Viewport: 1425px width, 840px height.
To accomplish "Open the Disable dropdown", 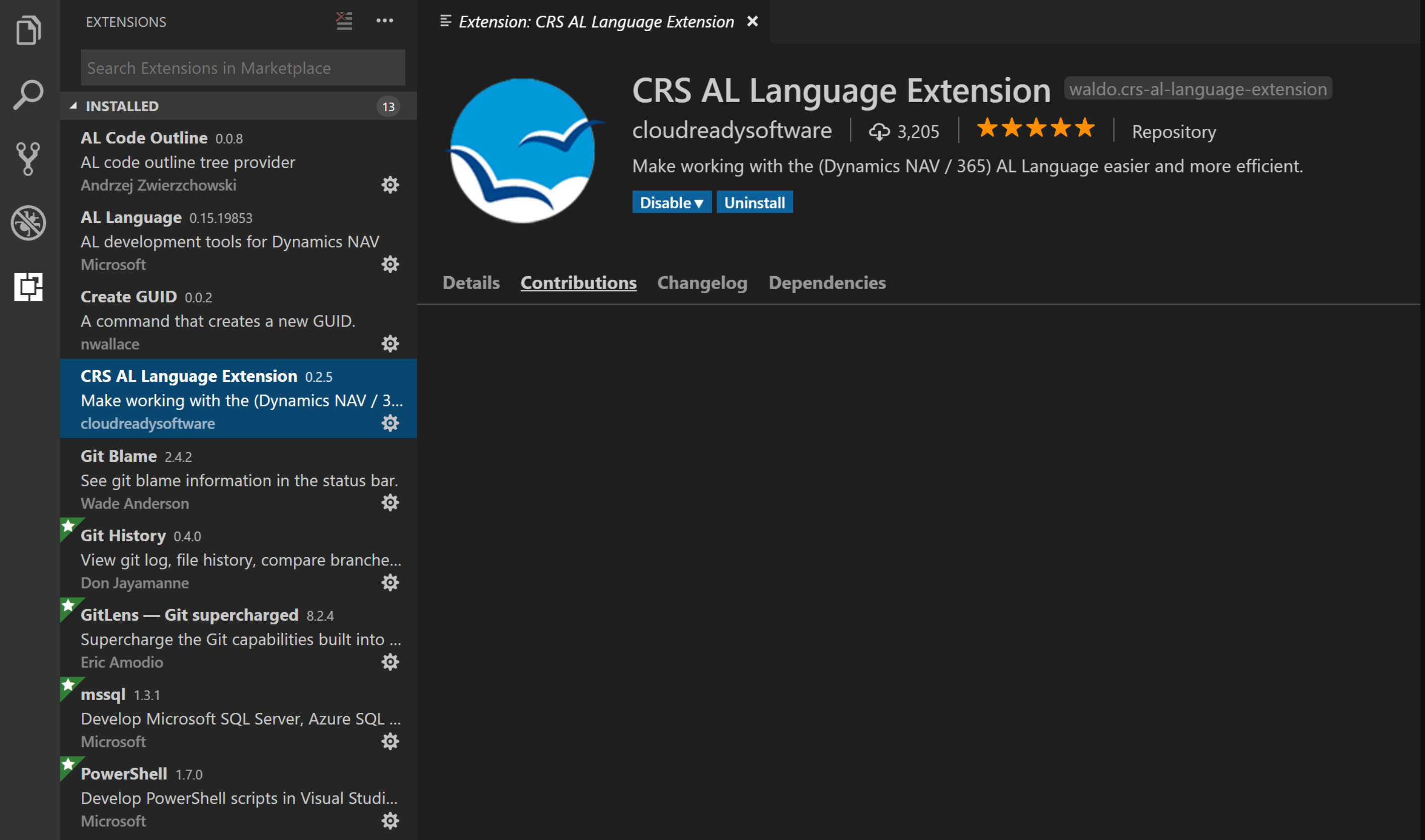I will click(x=671, y=203).
